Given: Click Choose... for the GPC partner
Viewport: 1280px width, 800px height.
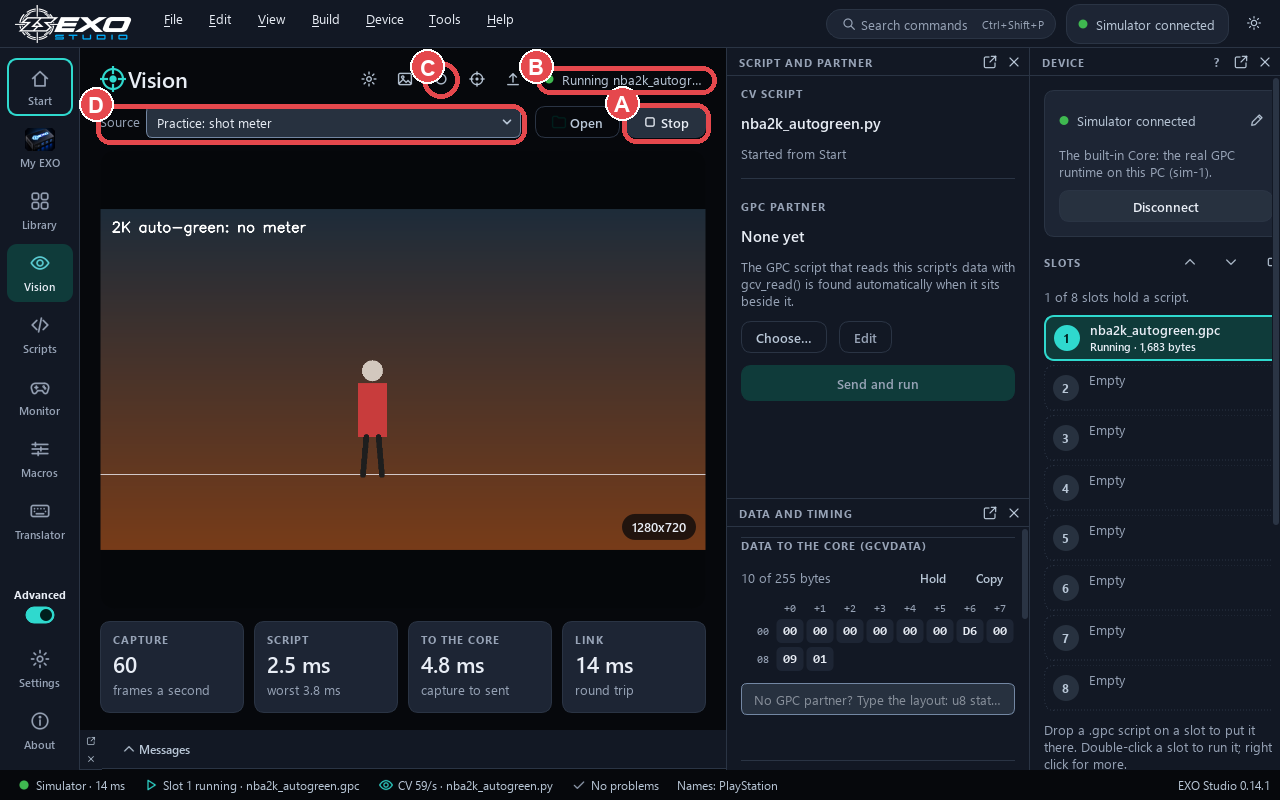Looking at the screenshot, I should pyautogui.click(x=784, y=338).
